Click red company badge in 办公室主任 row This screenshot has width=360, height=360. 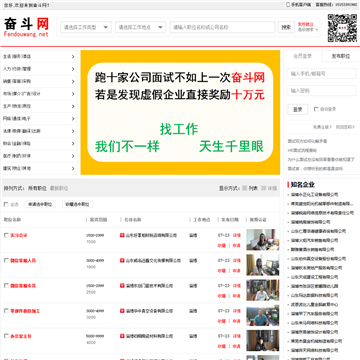pos(122,336)
